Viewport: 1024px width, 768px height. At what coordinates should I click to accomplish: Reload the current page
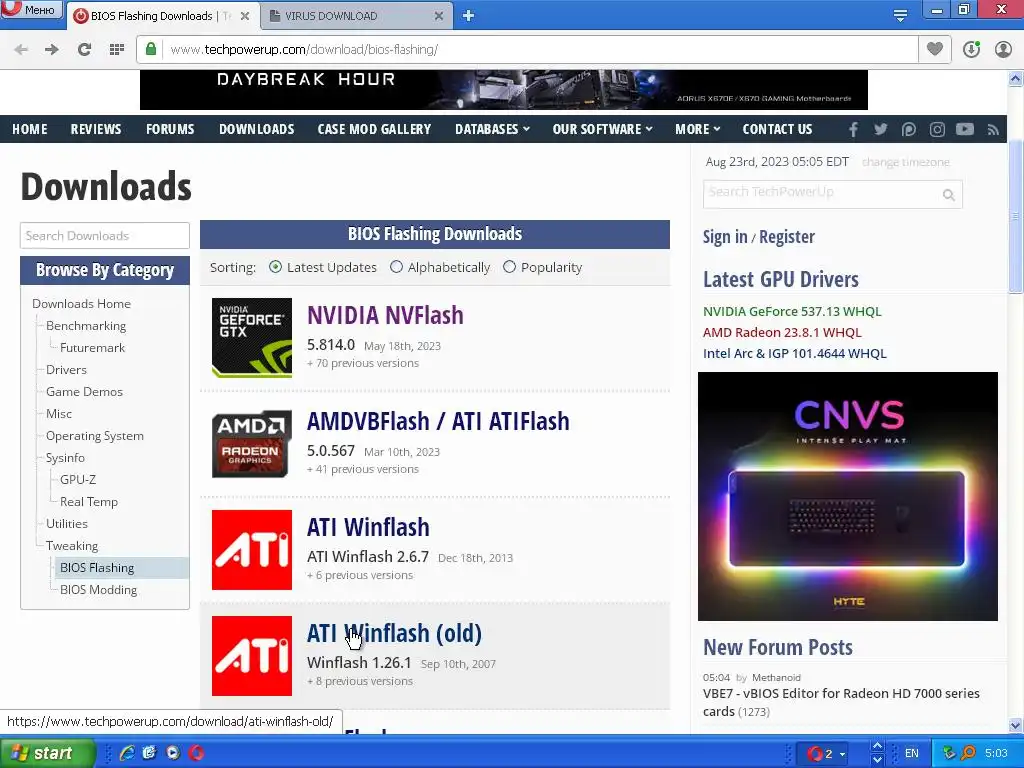click(x=84, y=49)
